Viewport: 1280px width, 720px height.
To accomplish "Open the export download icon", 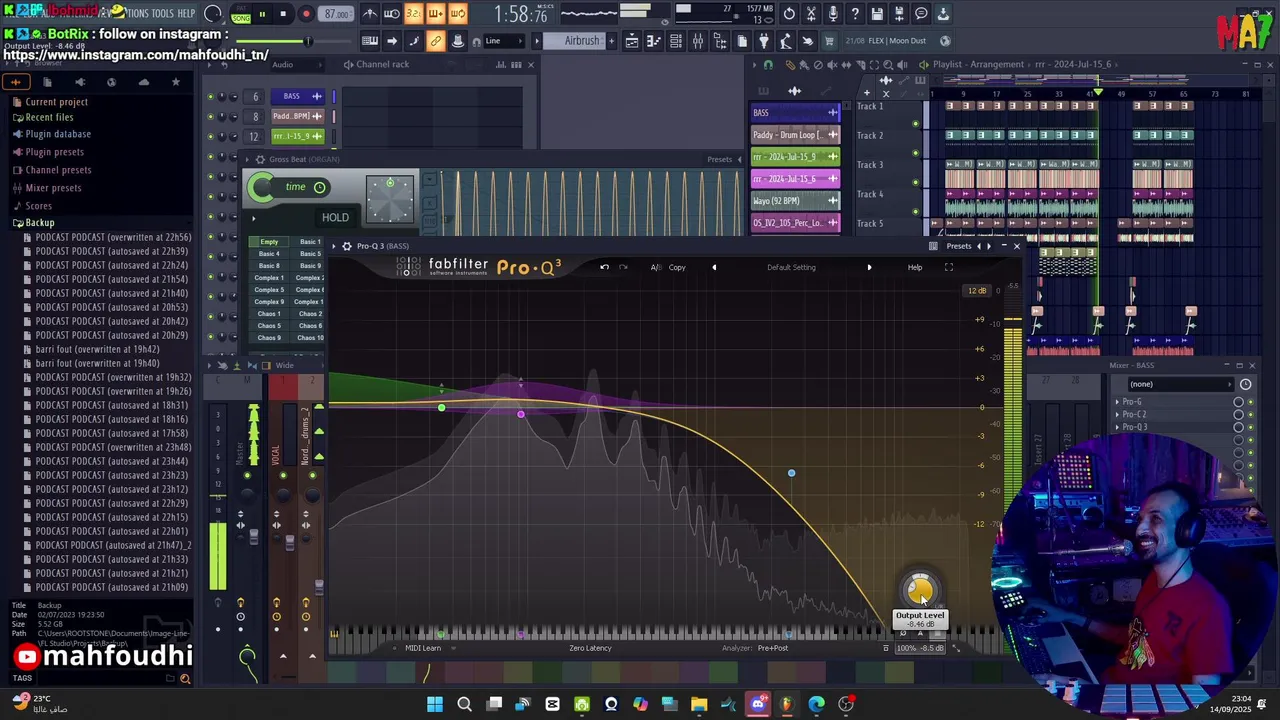I will [x=943, y=14].
